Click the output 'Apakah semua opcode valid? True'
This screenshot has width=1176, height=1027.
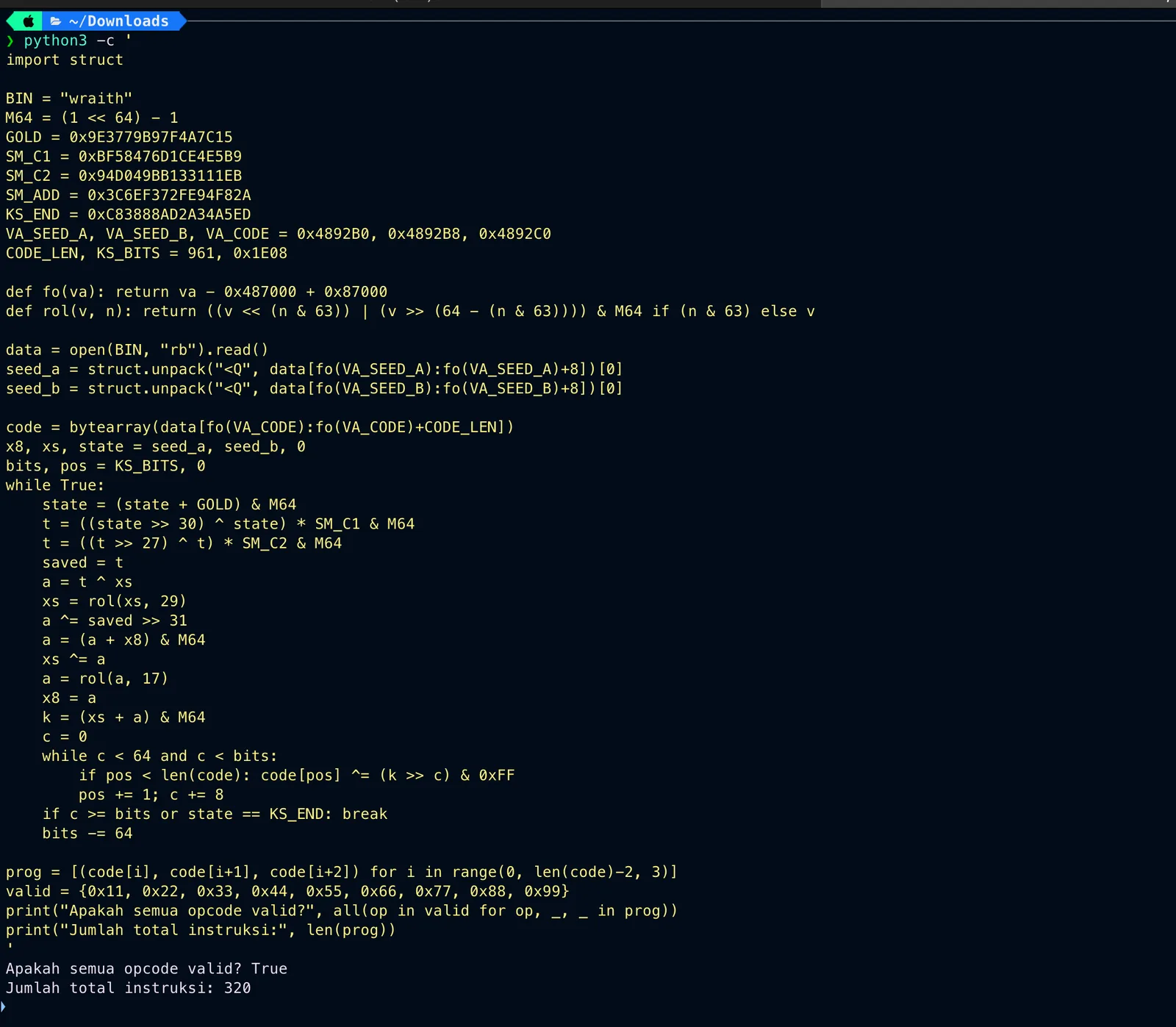click(x=146, y=969)
